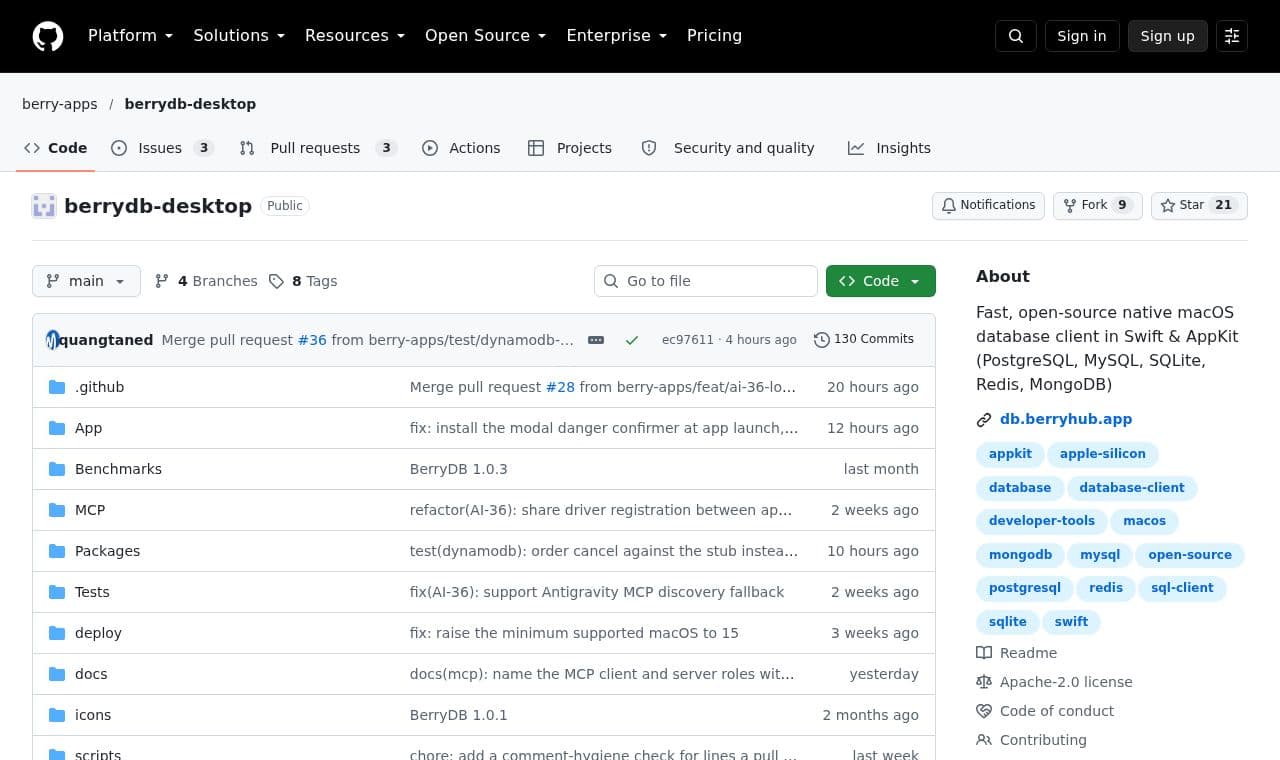1280x760 pixels.
Task: Fork the repository
Action: [1097, 205]
